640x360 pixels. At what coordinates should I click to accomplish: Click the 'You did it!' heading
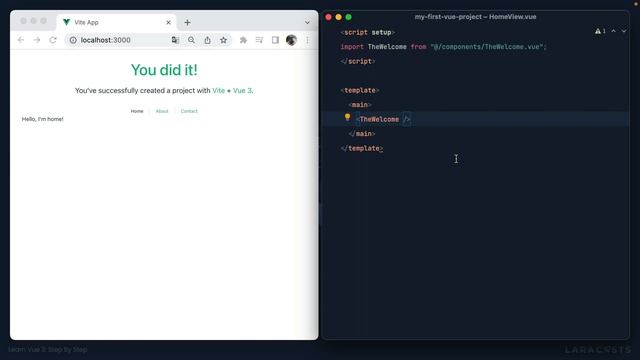164,70
